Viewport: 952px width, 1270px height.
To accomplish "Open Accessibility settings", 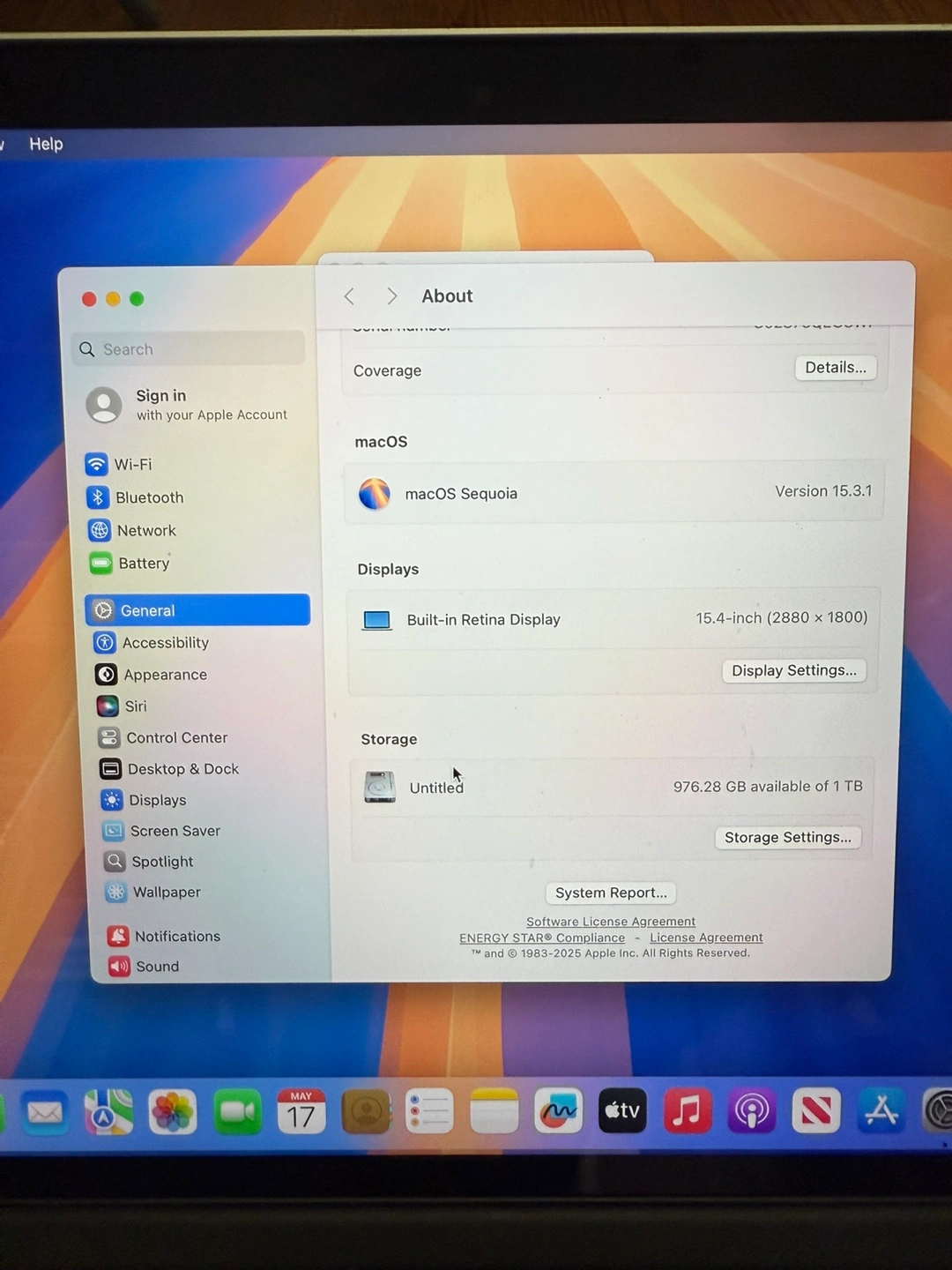I will (152, 643).
